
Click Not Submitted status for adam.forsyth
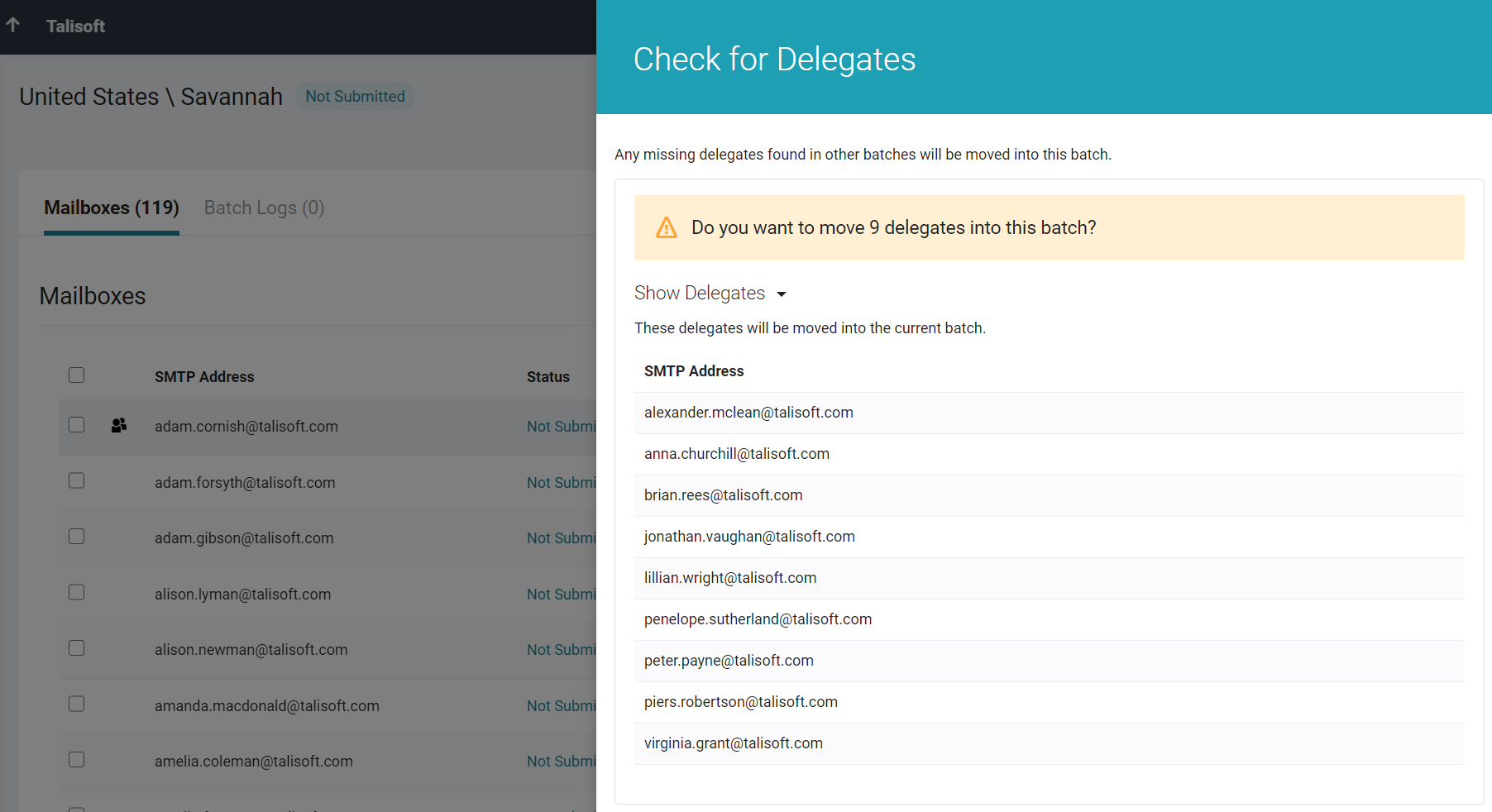coord(562,483)
